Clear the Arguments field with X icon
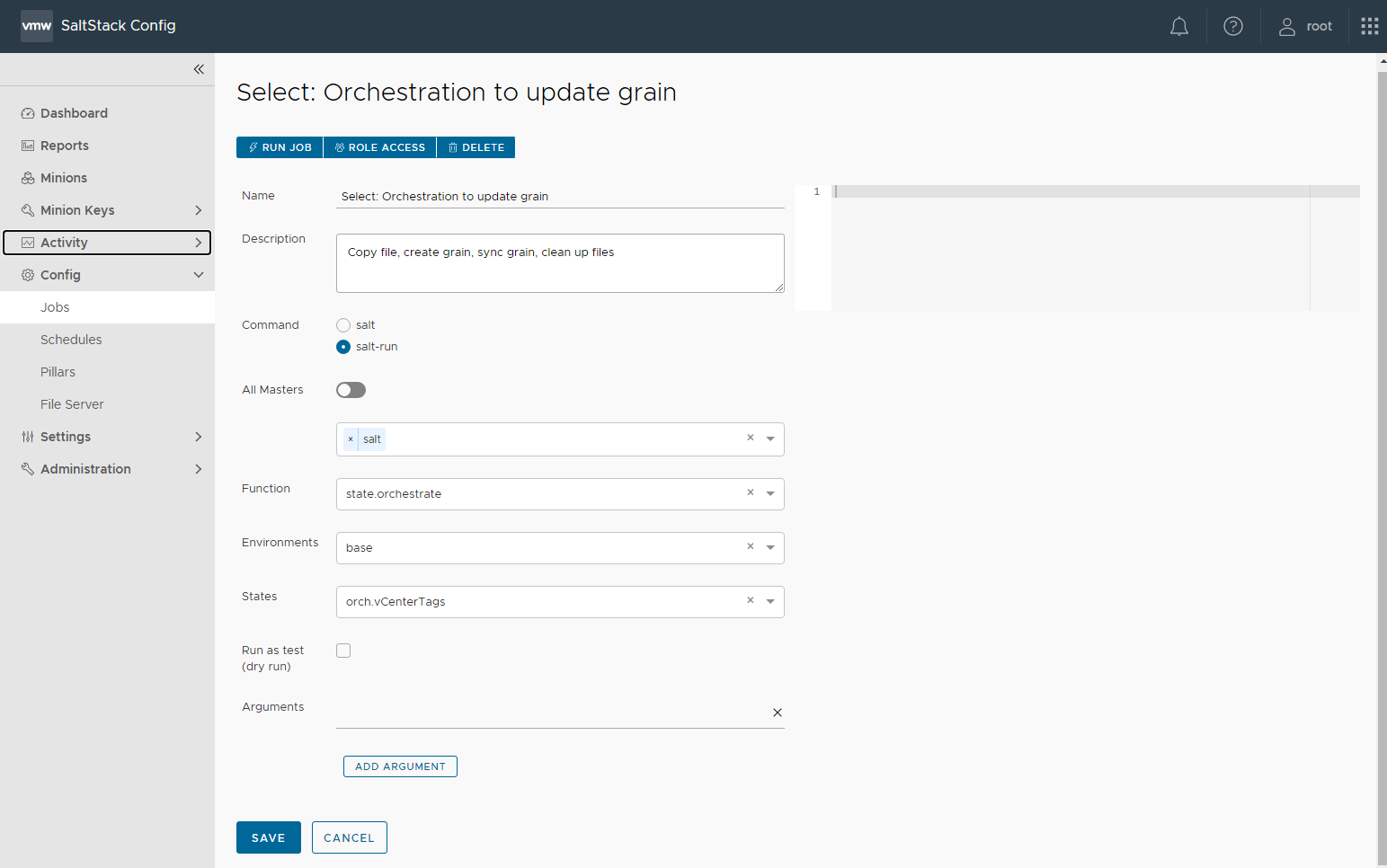1387x868 pixels. [778, 713]
